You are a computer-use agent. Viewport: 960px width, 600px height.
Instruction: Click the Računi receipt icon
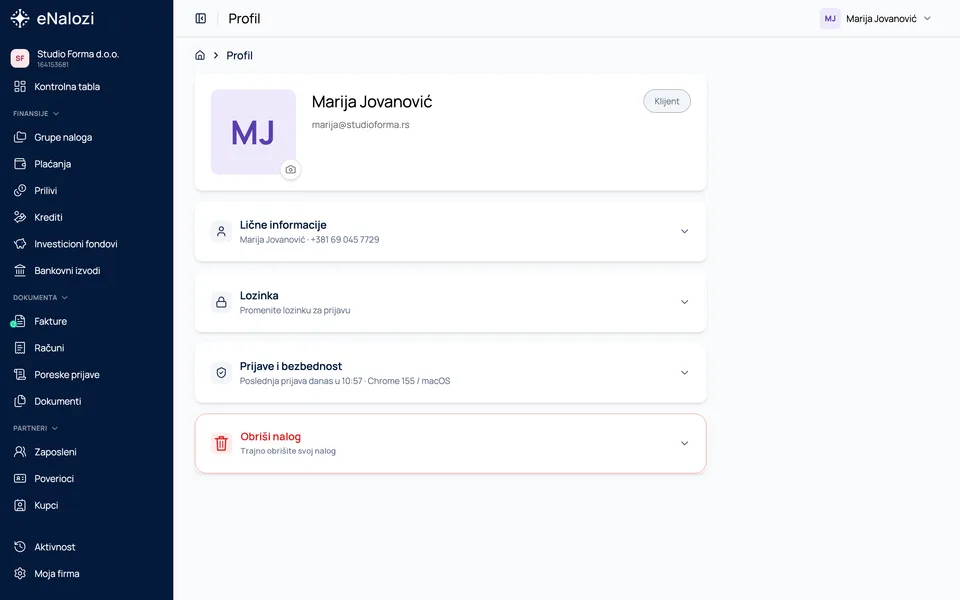20,348
